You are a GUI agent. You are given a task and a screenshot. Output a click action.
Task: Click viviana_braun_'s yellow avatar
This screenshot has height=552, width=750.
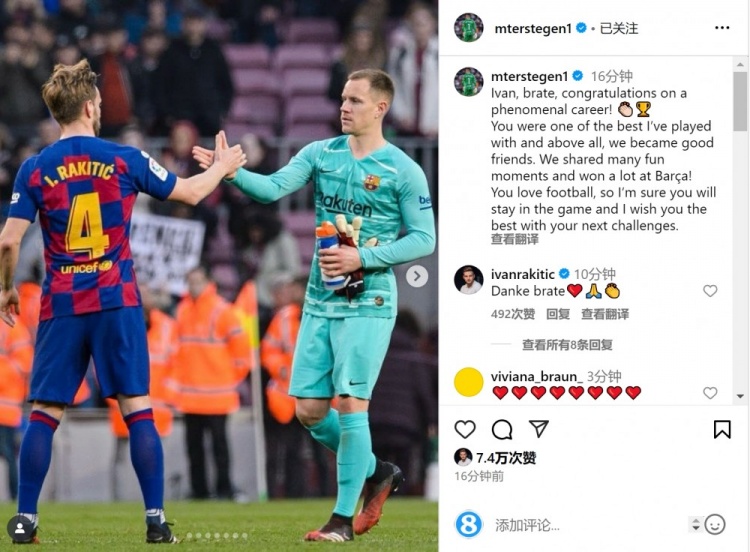(x=468, y=382)
